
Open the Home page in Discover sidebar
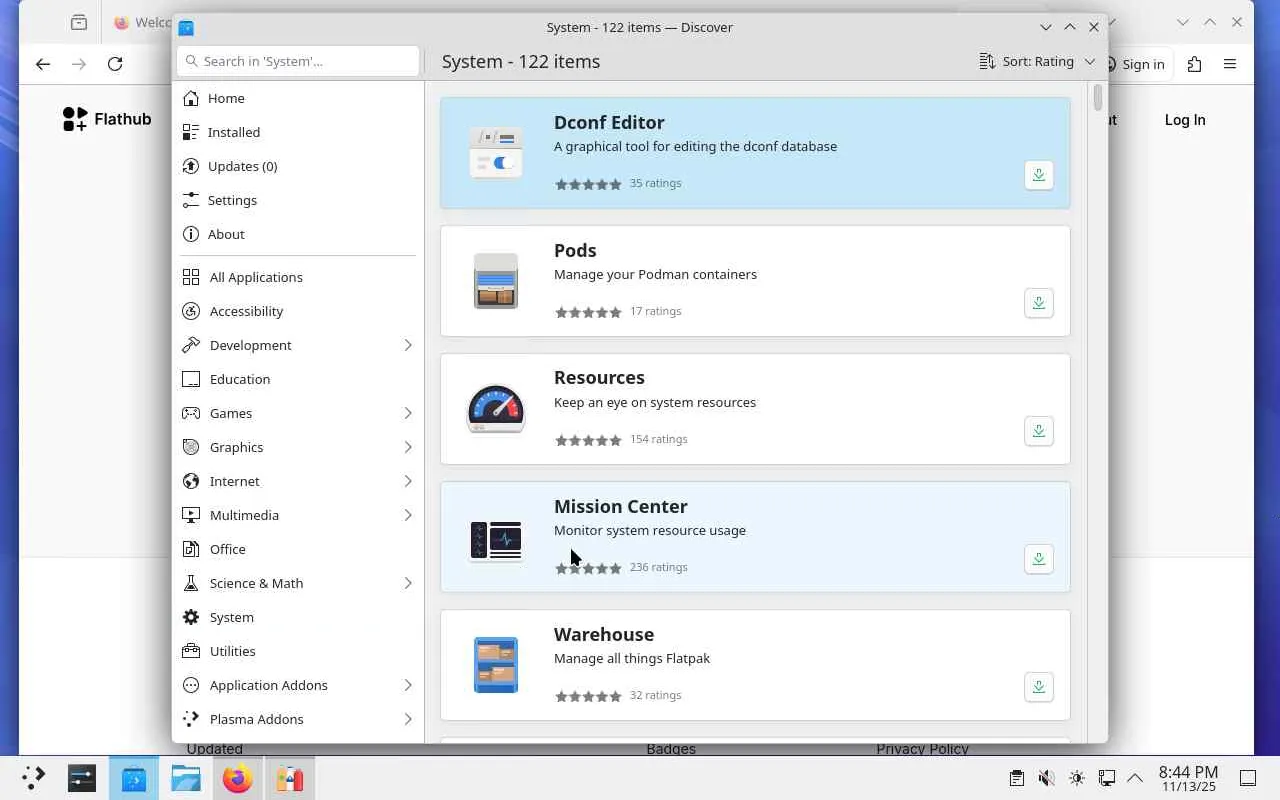[298, 98]
